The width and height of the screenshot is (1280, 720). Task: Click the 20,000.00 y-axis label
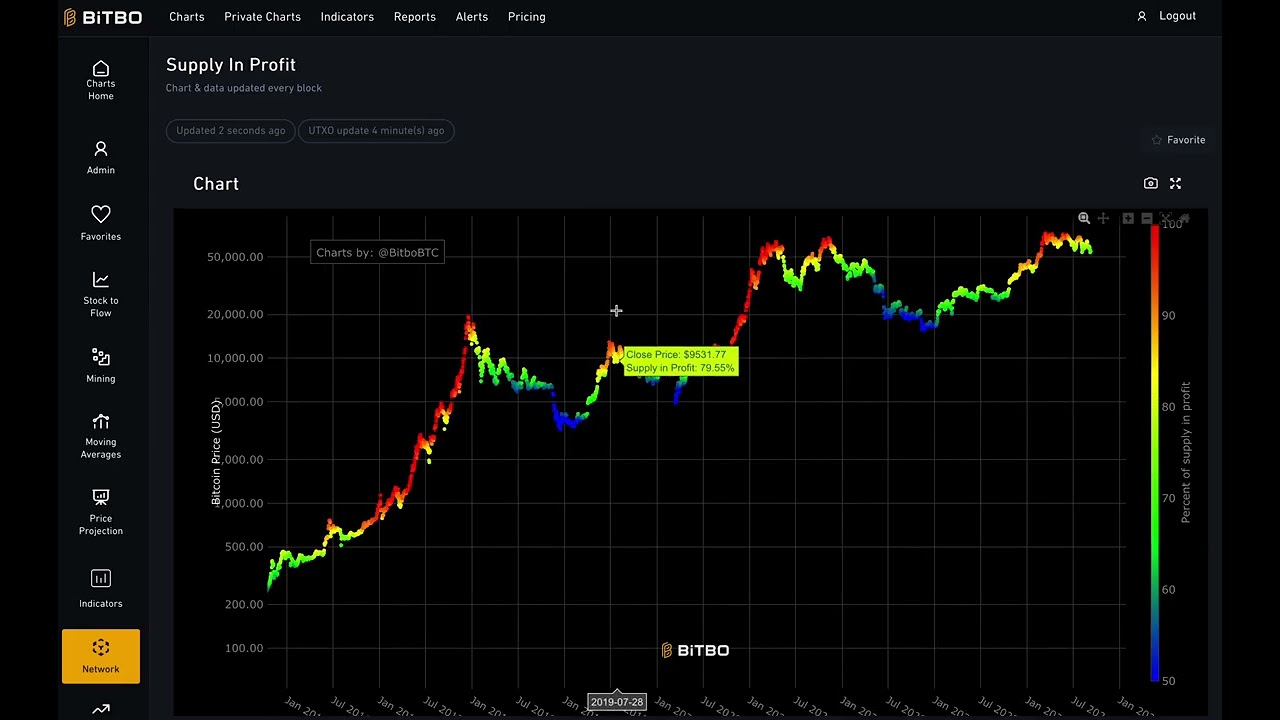235,314
